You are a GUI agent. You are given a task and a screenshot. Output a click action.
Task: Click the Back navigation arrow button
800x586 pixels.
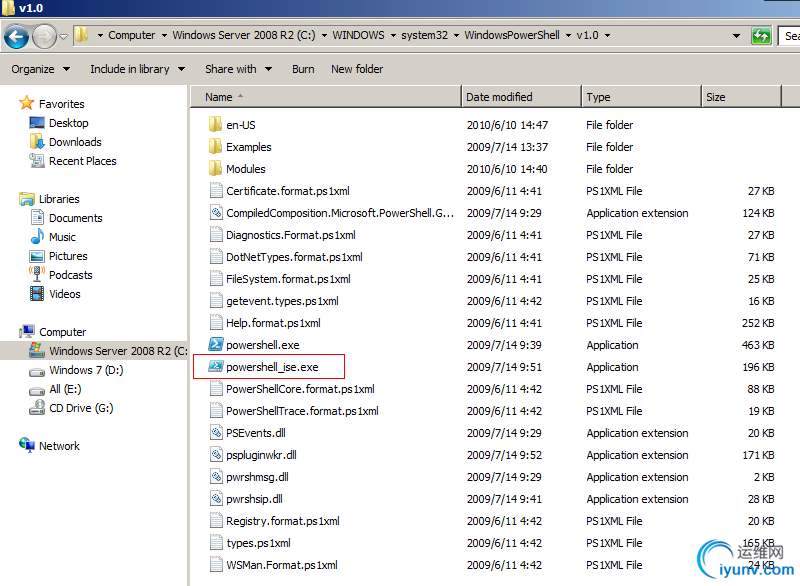tap(16, 37)
